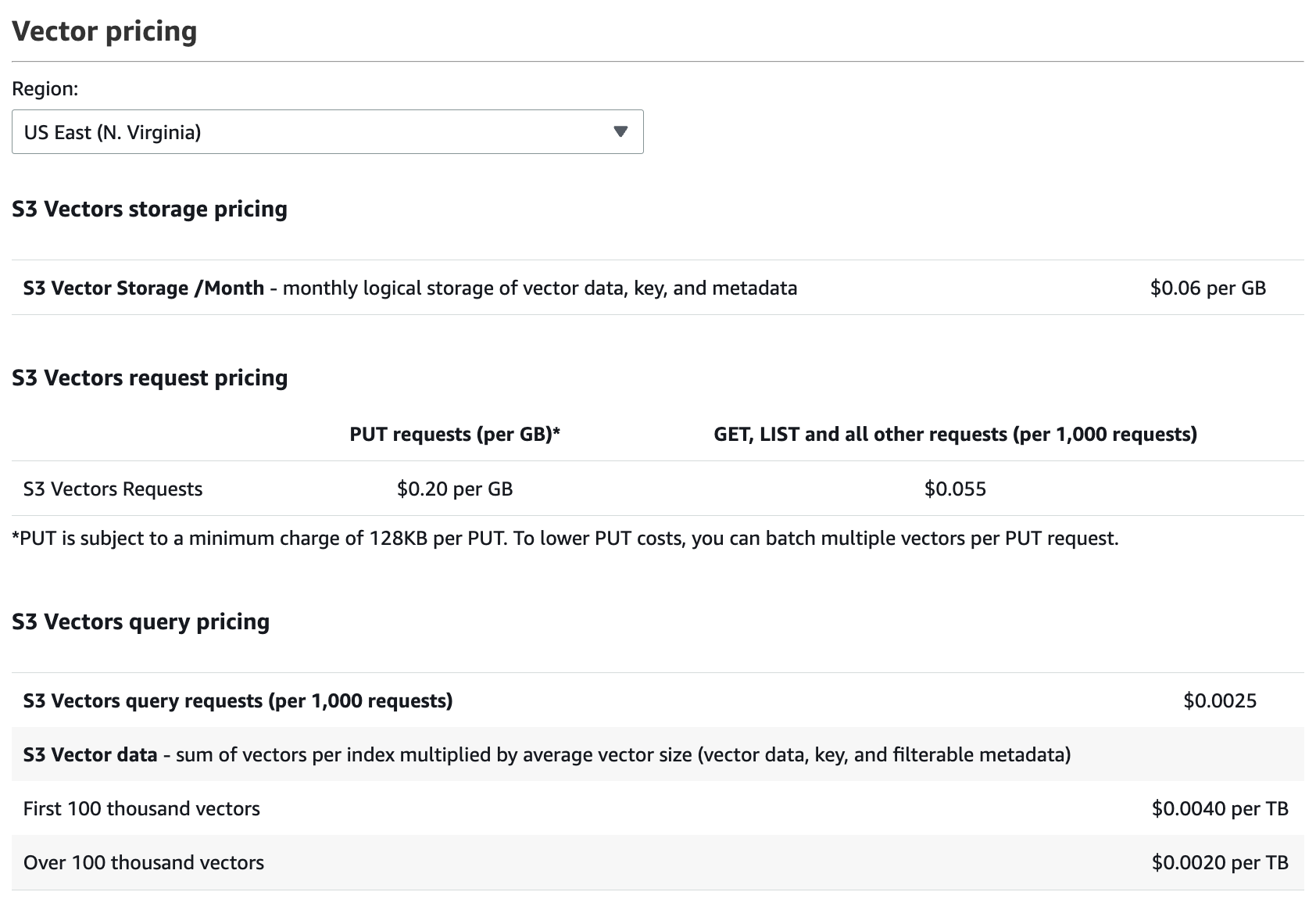Click the Region label above the dropdown
Viewport: 1316px width, 899px height.
[x=45, y=89]
